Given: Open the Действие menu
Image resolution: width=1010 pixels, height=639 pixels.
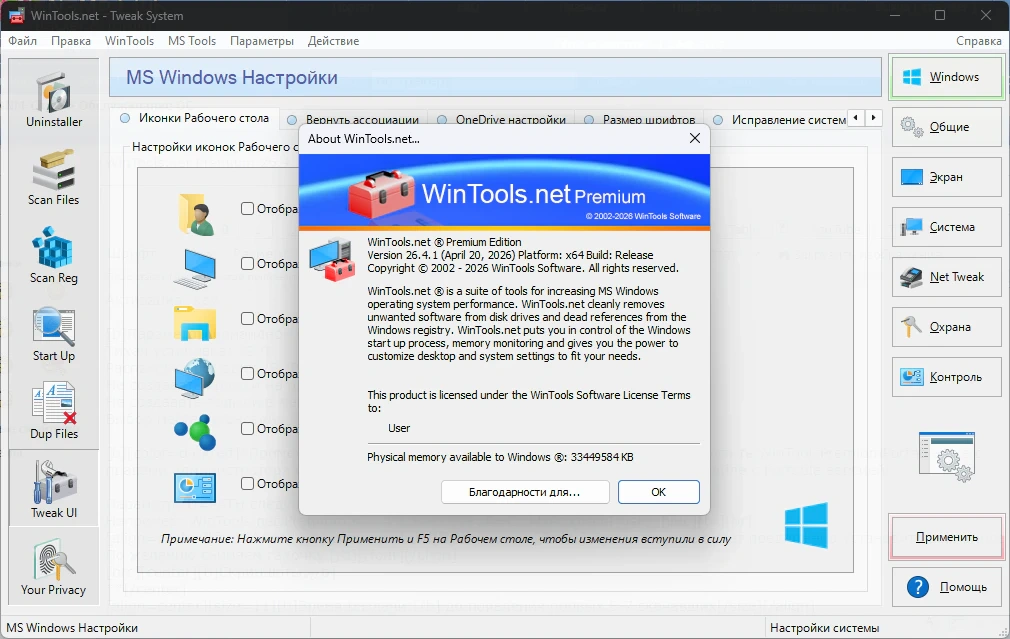Looking at the screenshot, I should (333, 41).
